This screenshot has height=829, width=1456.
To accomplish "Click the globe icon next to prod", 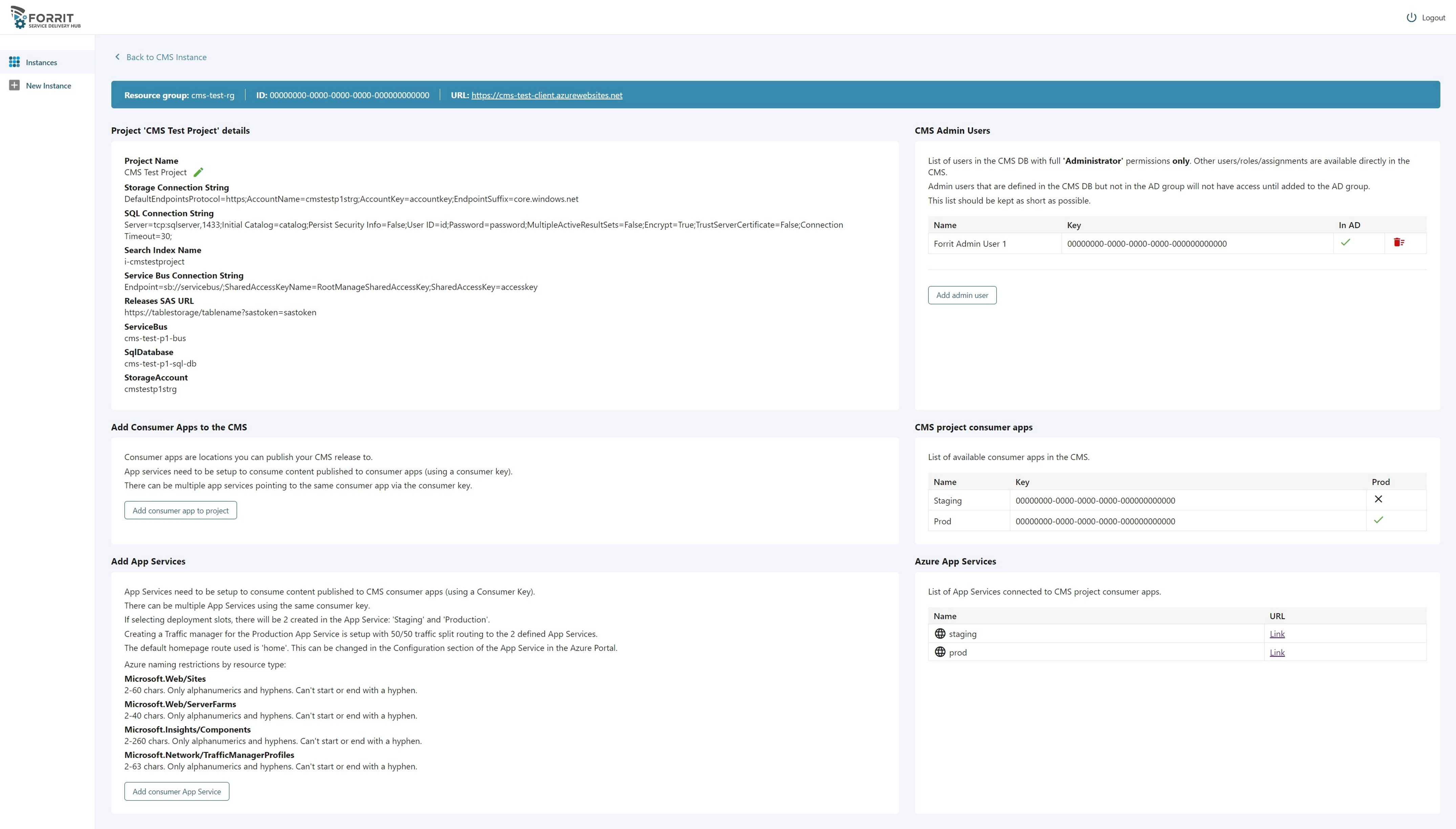I will coord(940,652).
